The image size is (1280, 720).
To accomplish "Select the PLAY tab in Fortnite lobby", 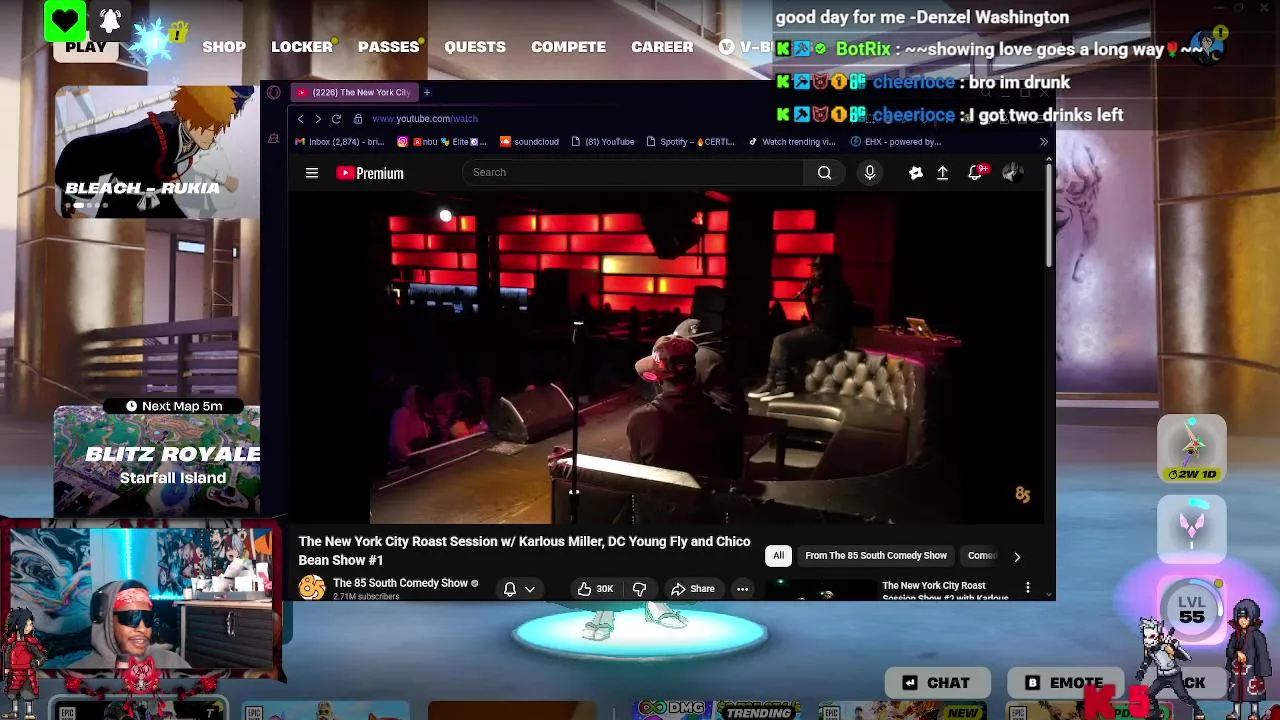I will [x=86, y=47].
